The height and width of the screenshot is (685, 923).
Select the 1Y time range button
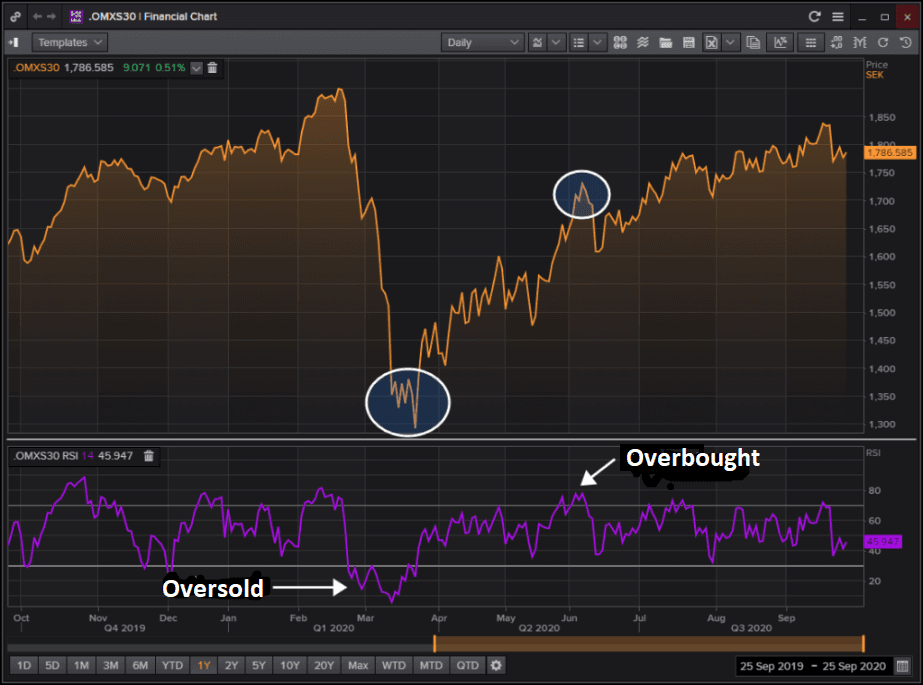coord(204,666)
